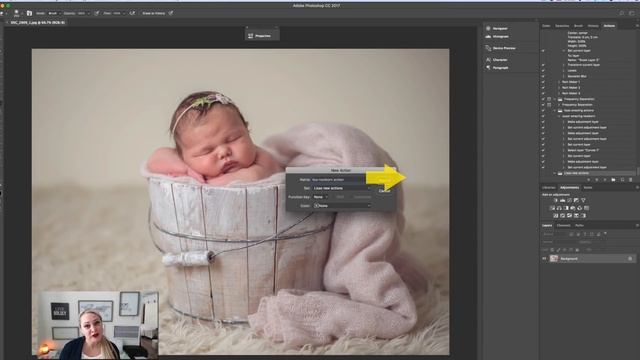Switch to the Channels tab
The image size is (640, 360).
click(563, 225)
